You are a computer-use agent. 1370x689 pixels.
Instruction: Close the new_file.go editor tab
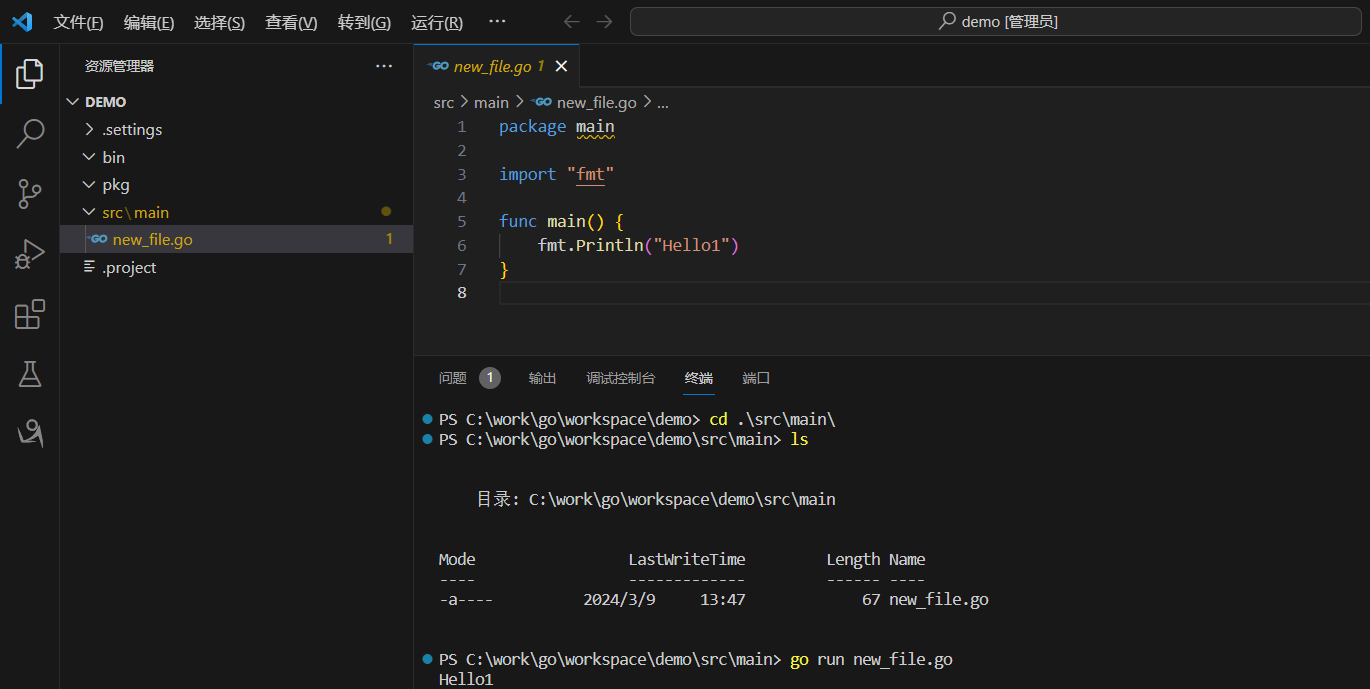click(x=561, y=66)
